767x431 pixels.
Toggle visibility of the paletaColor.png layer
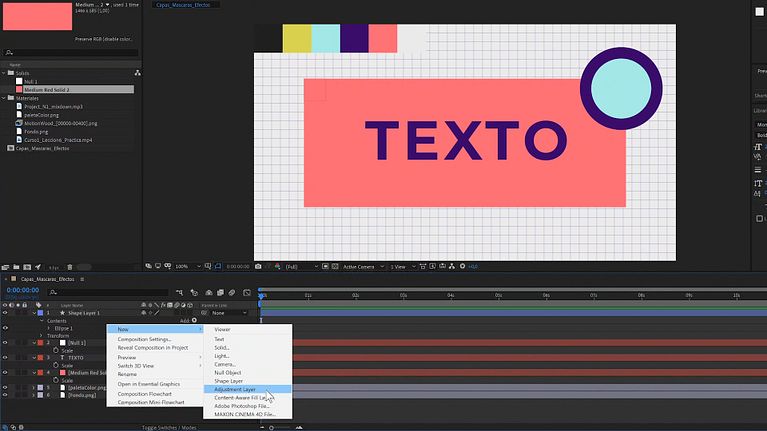coord(5,387)
